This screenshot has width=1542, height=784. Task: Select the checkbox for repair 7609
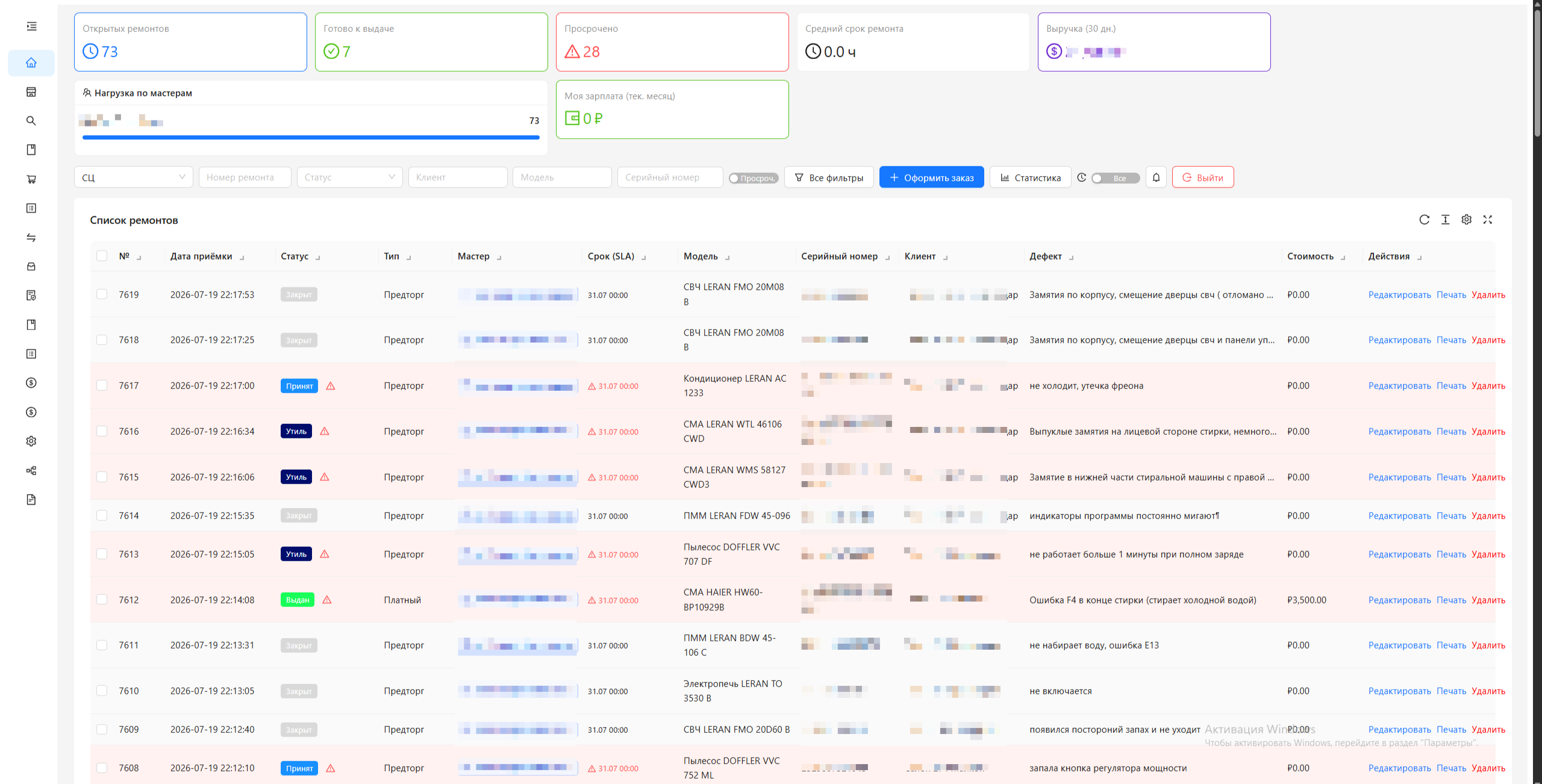pos(102,729)
